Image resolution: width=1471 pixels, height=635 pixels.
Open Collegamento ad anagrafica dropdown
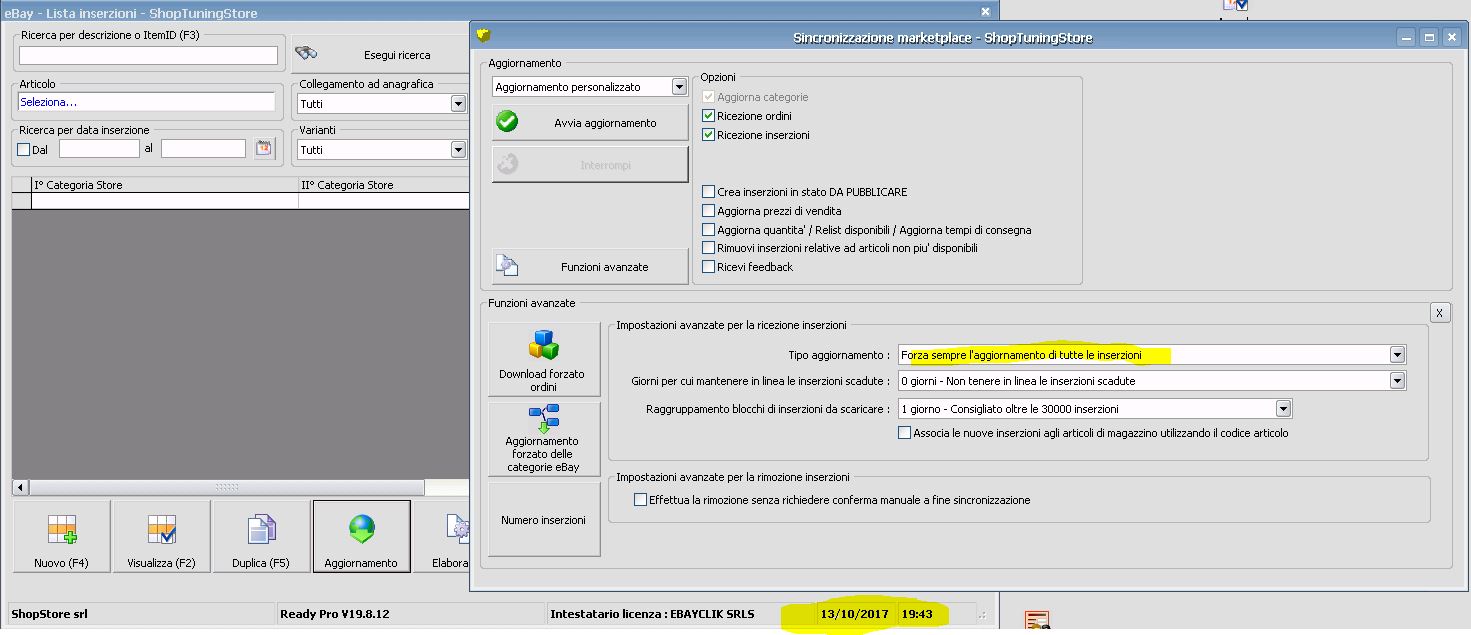[x=458, y=104]
